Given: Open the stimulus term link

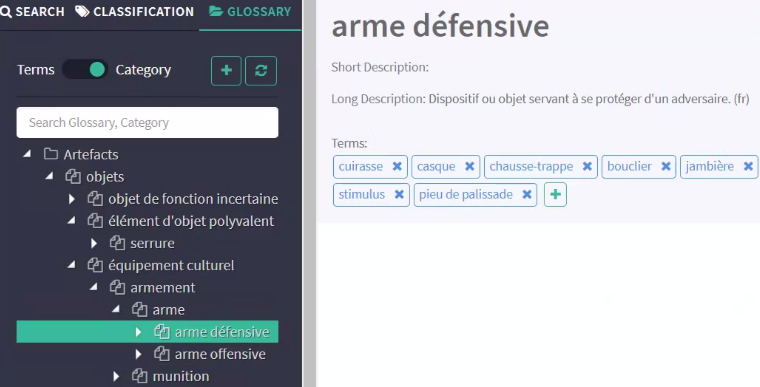Looking at the screenshot, I should 362,194.
